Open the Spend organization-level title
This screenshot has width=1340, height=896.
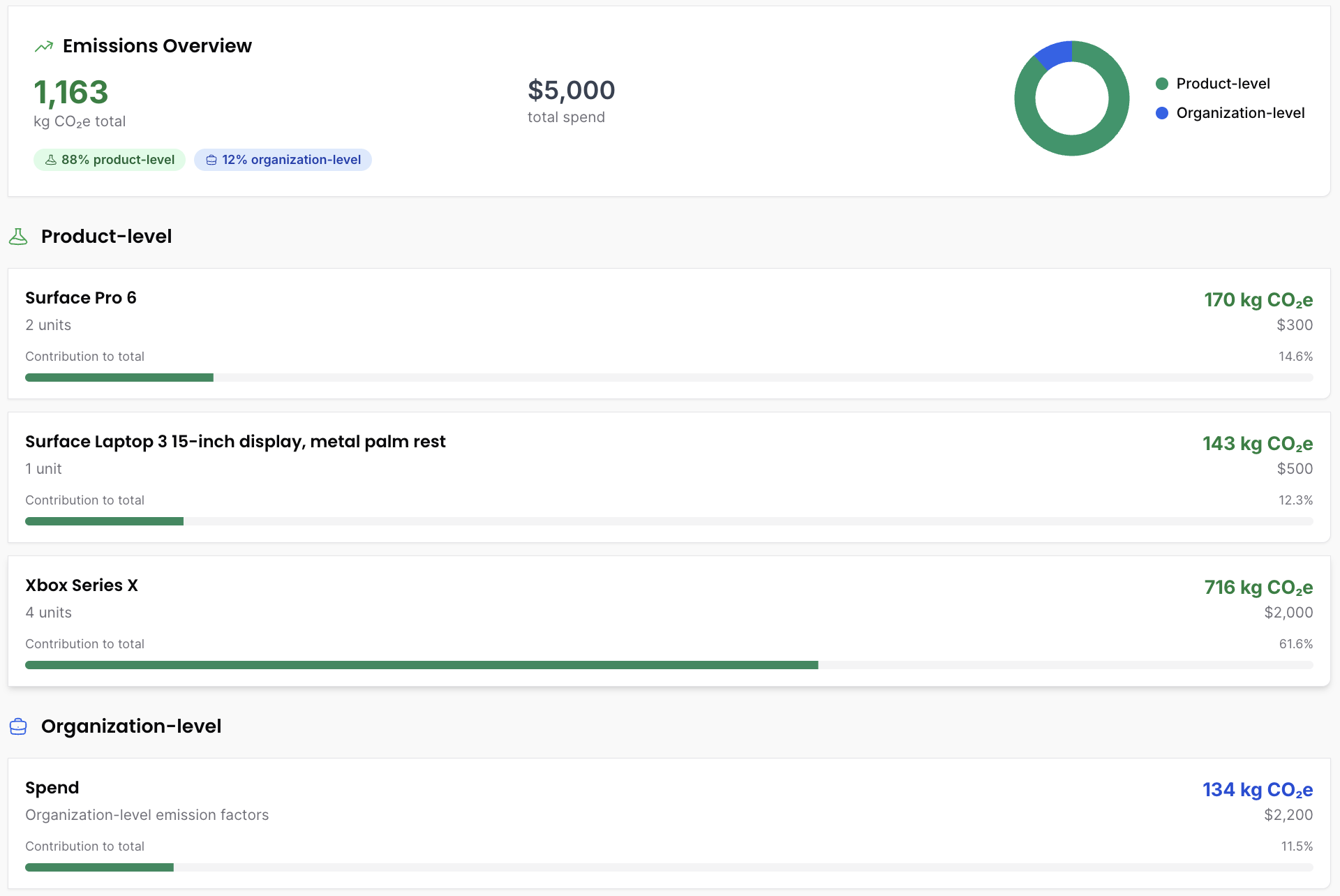pyautogui.click(x=52, y=788)
